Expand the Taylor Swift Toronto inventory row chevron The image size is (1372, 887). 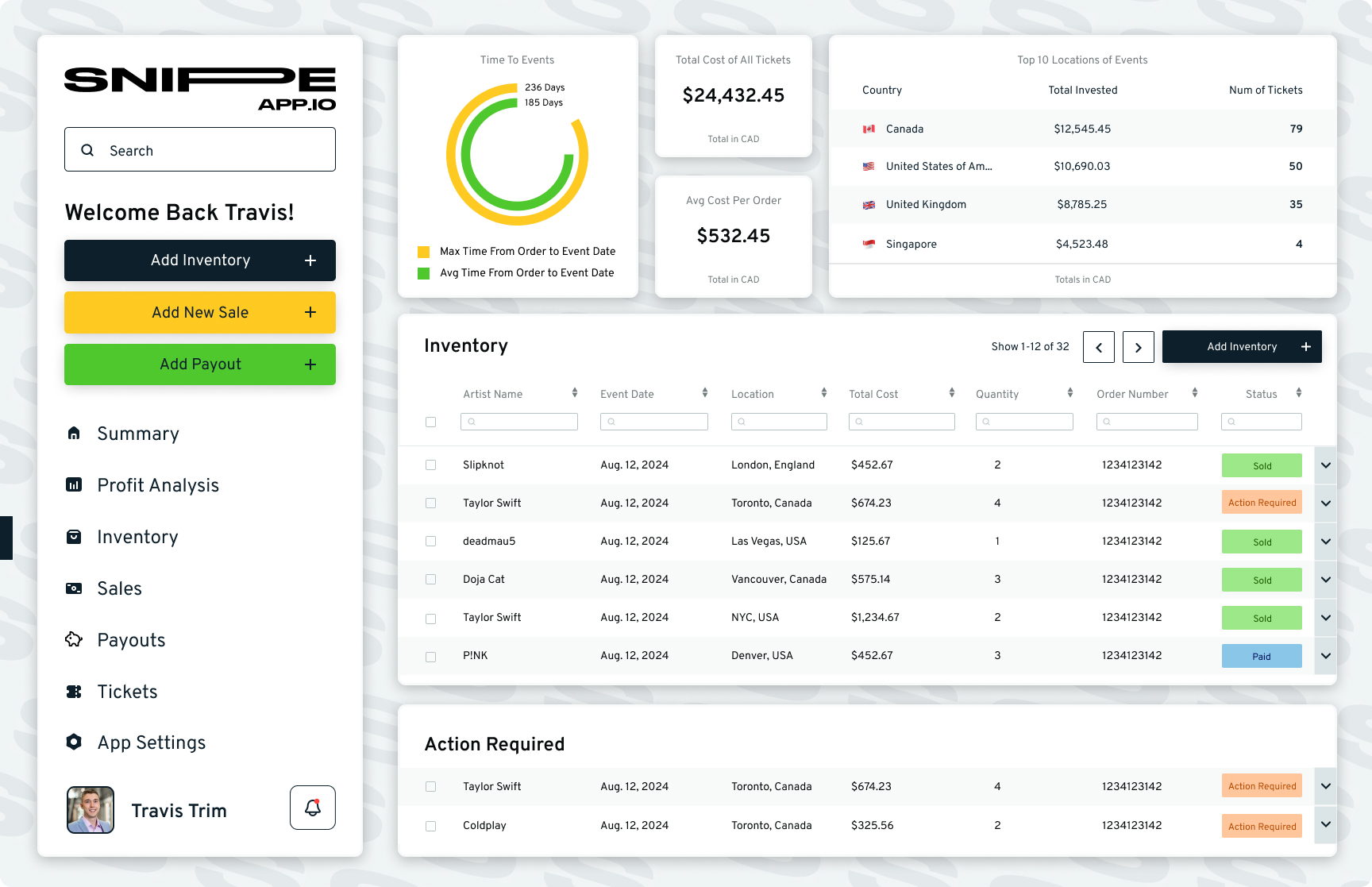click(1326, 503)
